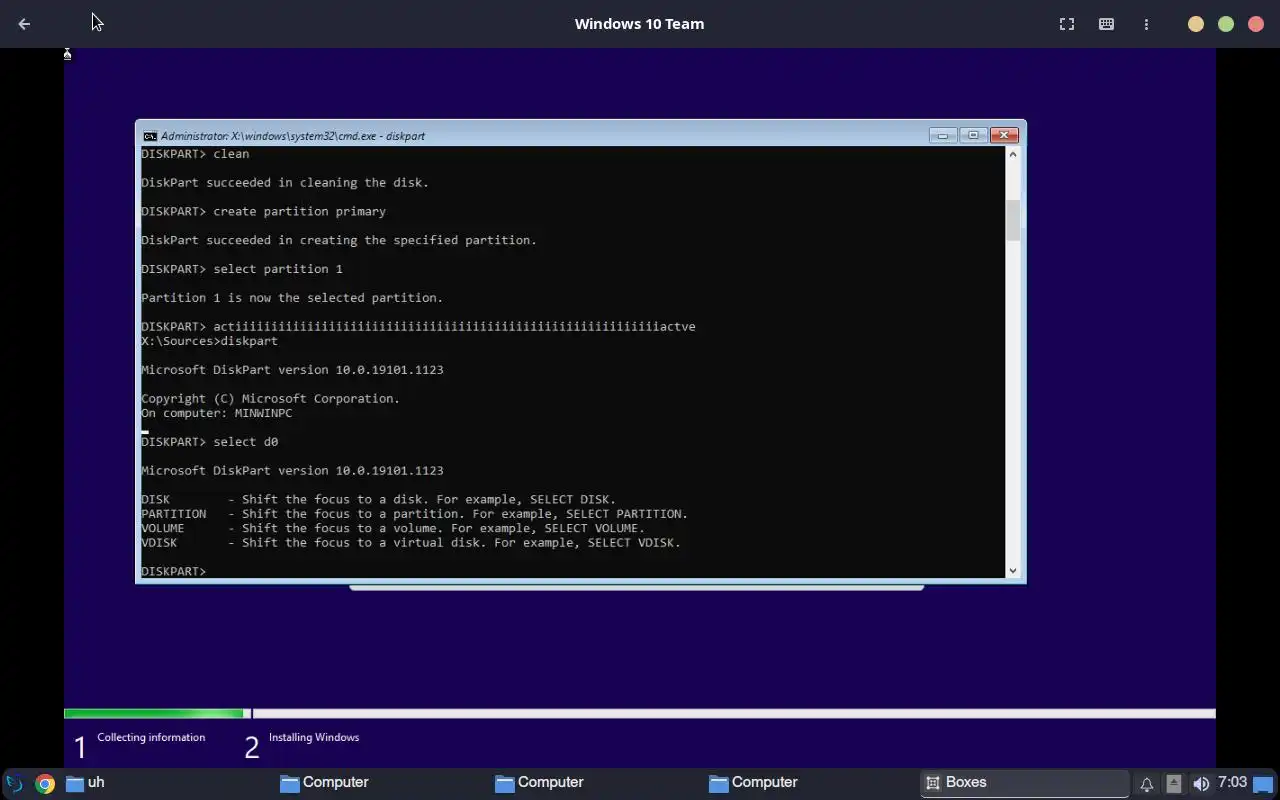Open the keyboard shortcuts icon in header
Viewport: 1280px width, 800px height.
[x=1106, y=24]
